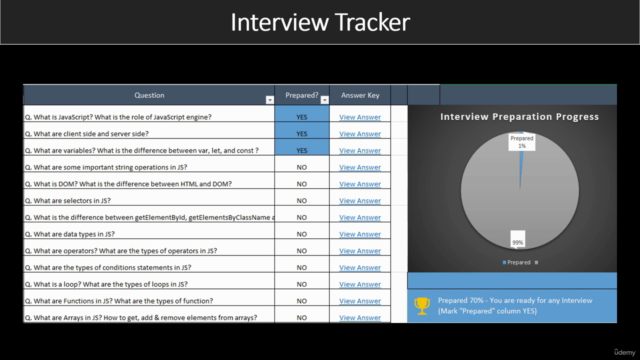Open View Answer for selectors in JS
The image size is (640, 360).
click(360, 201)
